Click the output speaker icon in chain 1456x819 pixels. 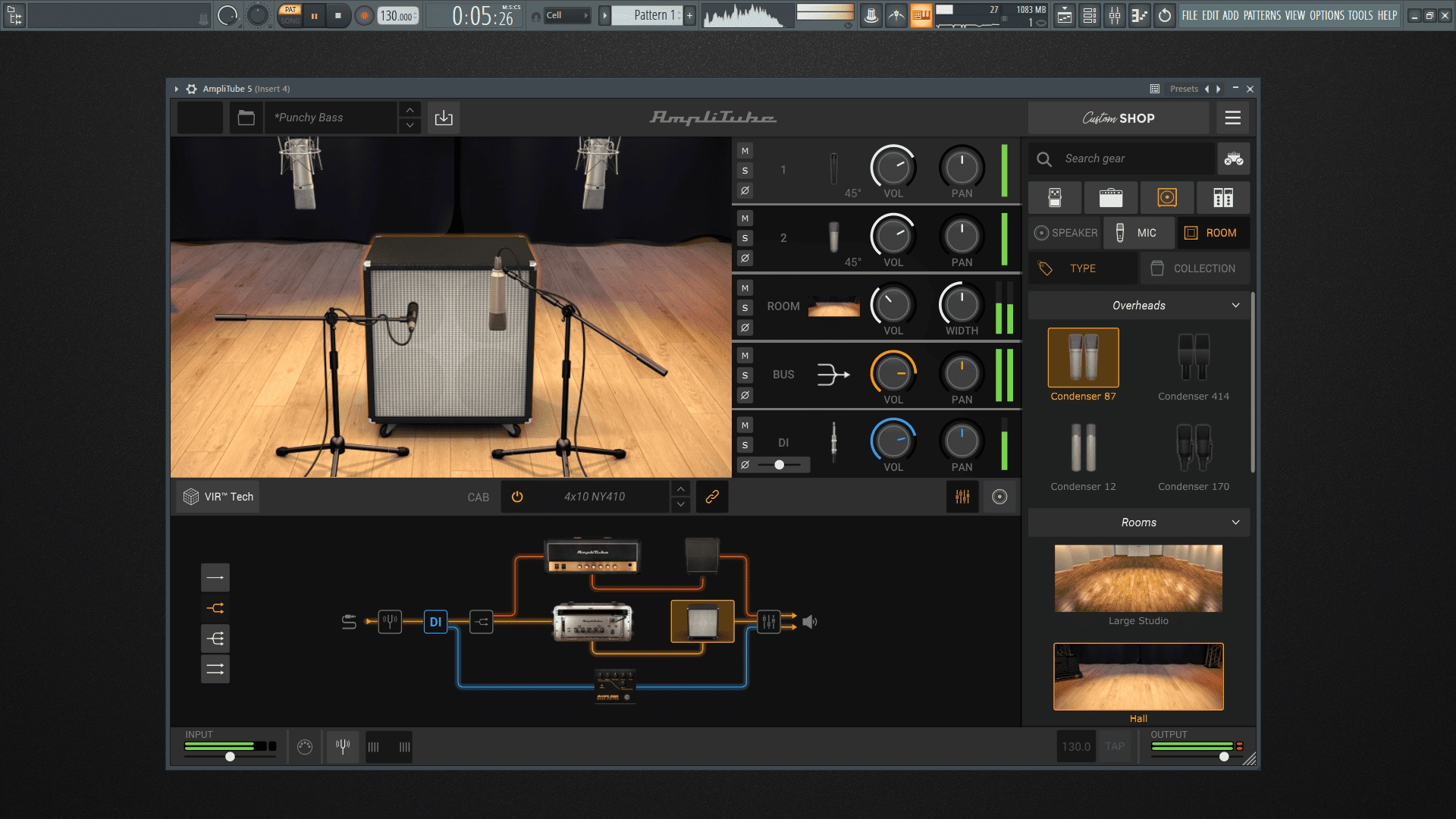pos(810,622)
